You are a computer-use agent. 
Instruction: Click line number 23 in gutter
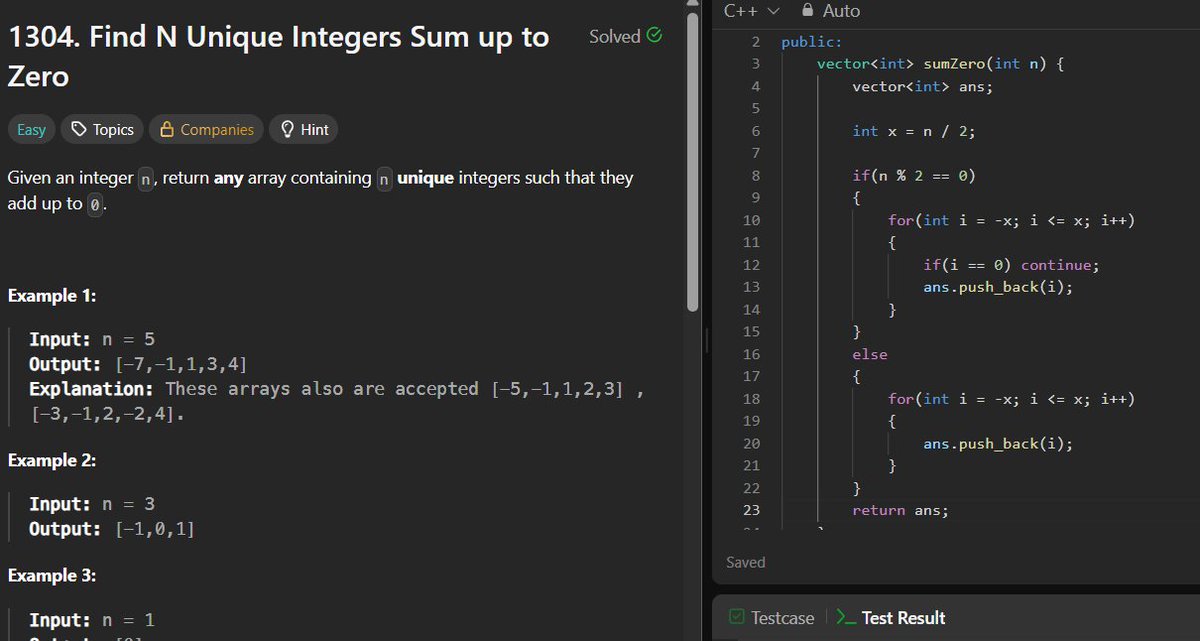pyautogui.click(x=752, y=511)
